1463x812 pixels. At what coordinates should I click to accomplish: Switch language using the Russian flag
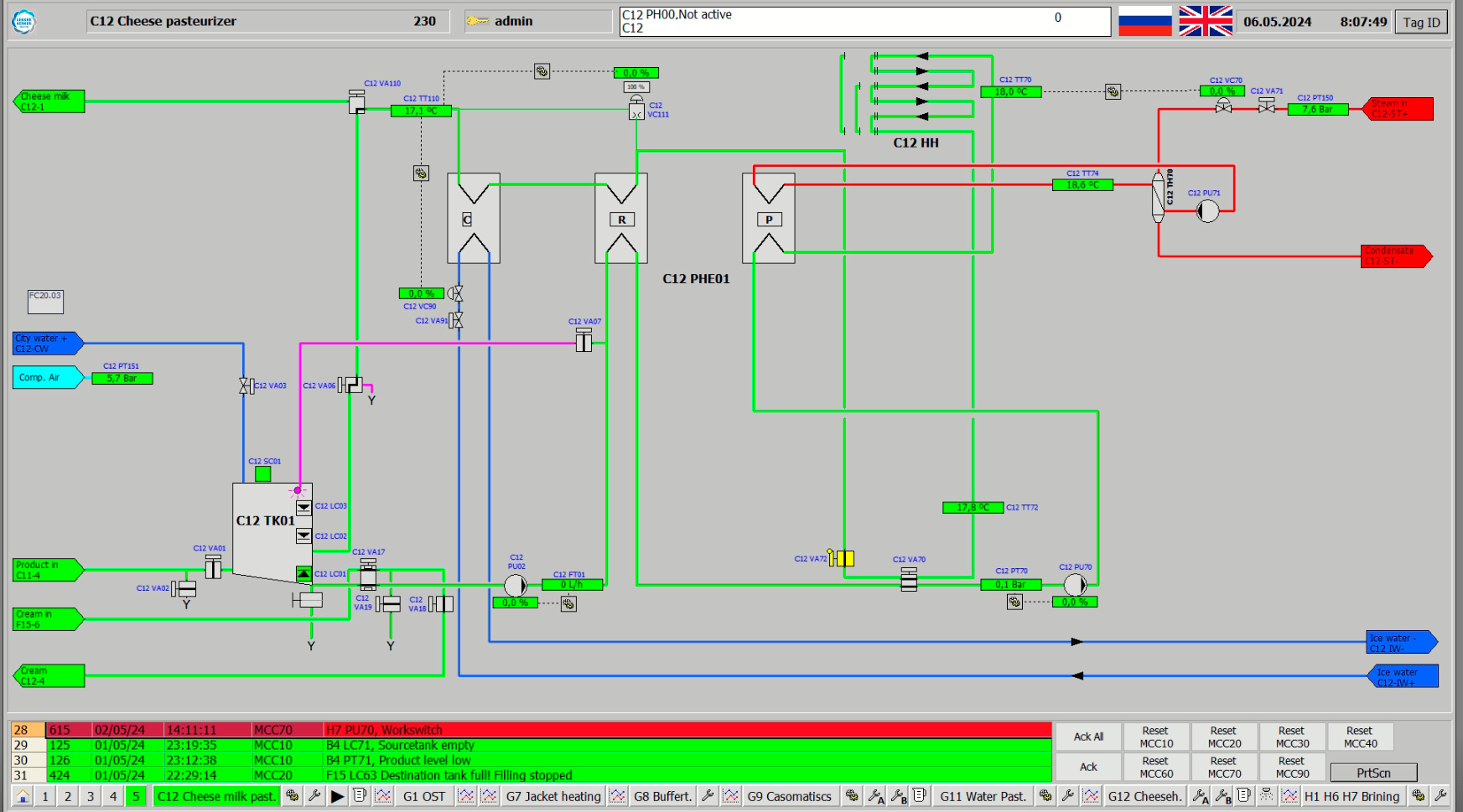pos(1144,21)
